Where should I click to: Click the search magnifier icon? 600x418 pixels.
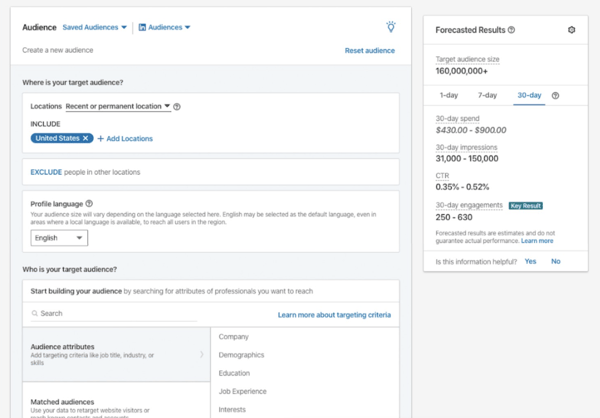32,313
